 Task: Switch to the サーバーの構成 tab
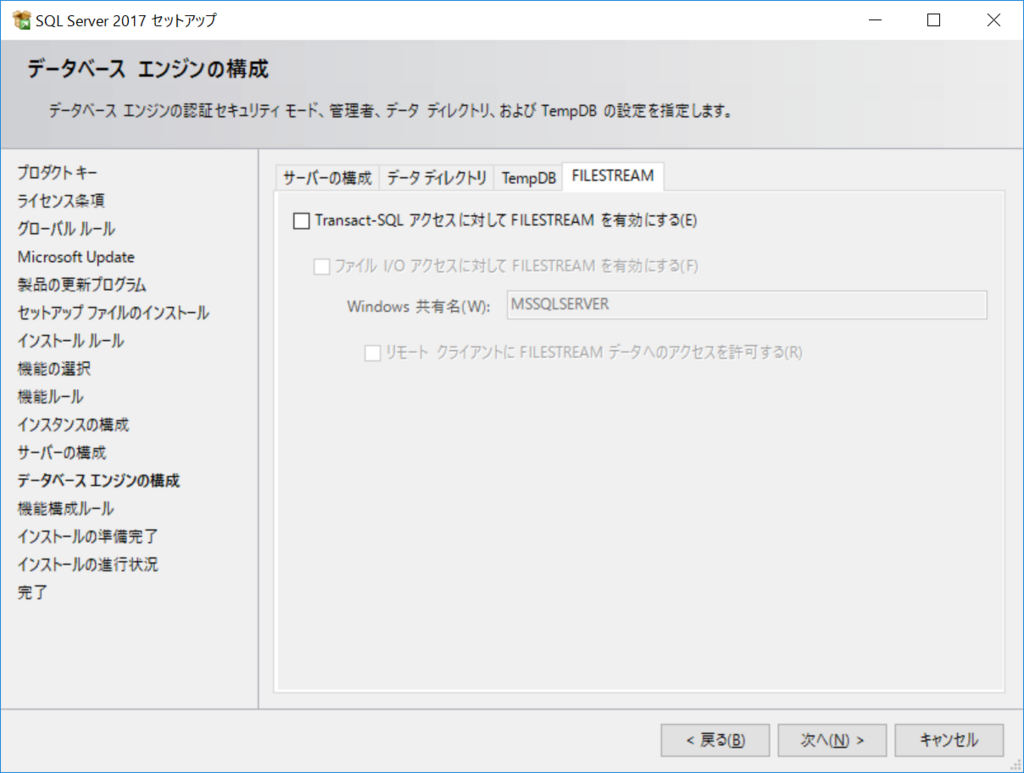(x=327, y=178)
